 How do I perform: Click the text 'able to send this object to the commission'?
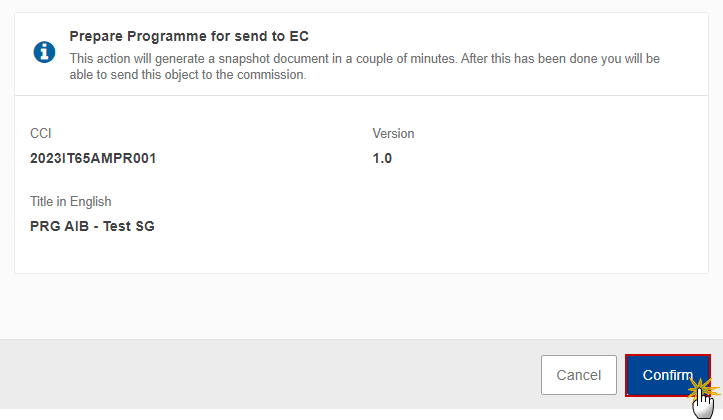(188, 75)
